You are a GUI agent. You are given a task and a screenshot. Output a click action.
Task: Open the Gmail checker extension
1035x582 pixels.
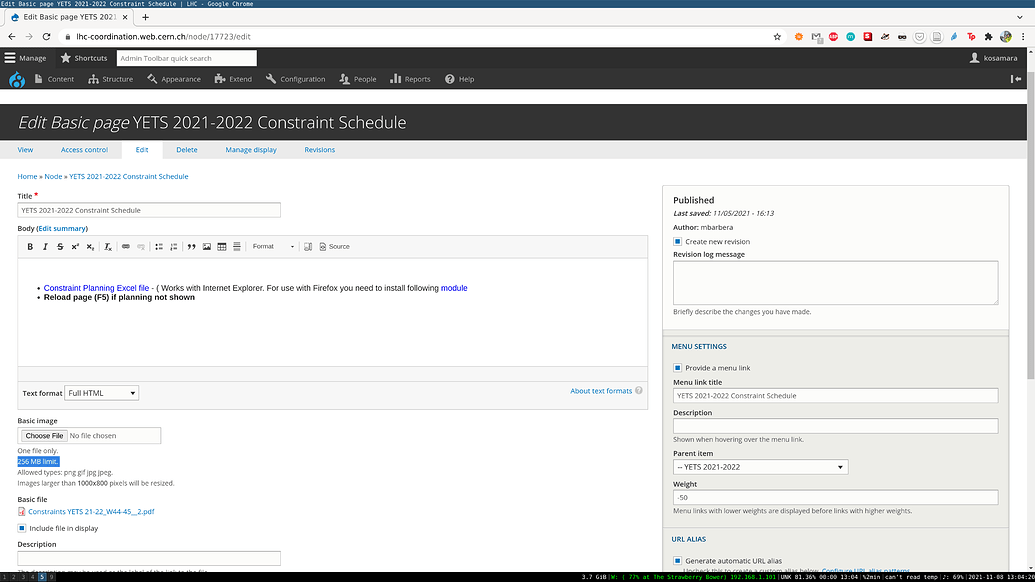tap(817, 37)
